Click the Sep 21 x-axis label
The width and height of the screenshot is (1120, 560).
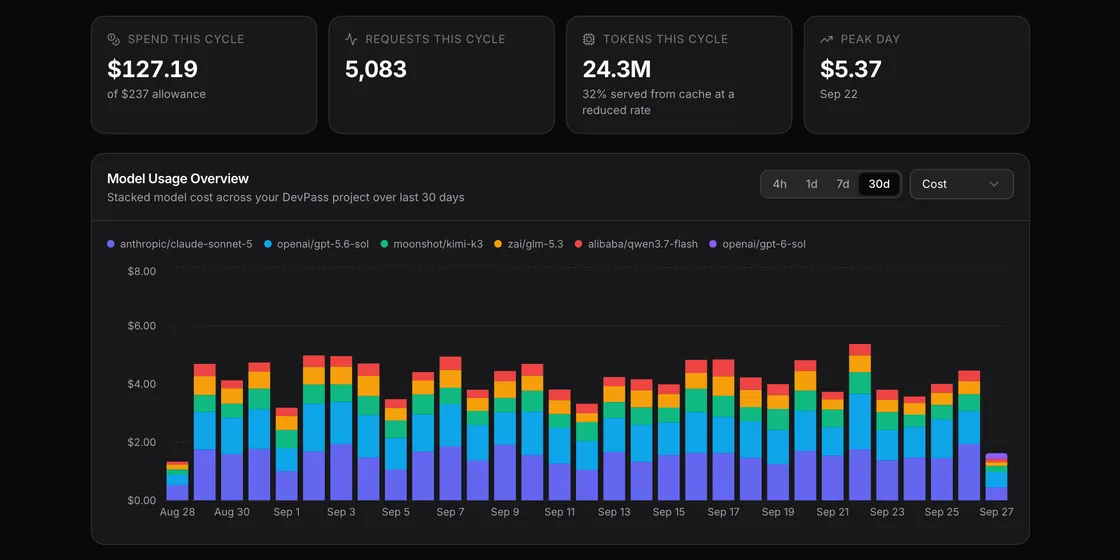click(x=832, y=512)
